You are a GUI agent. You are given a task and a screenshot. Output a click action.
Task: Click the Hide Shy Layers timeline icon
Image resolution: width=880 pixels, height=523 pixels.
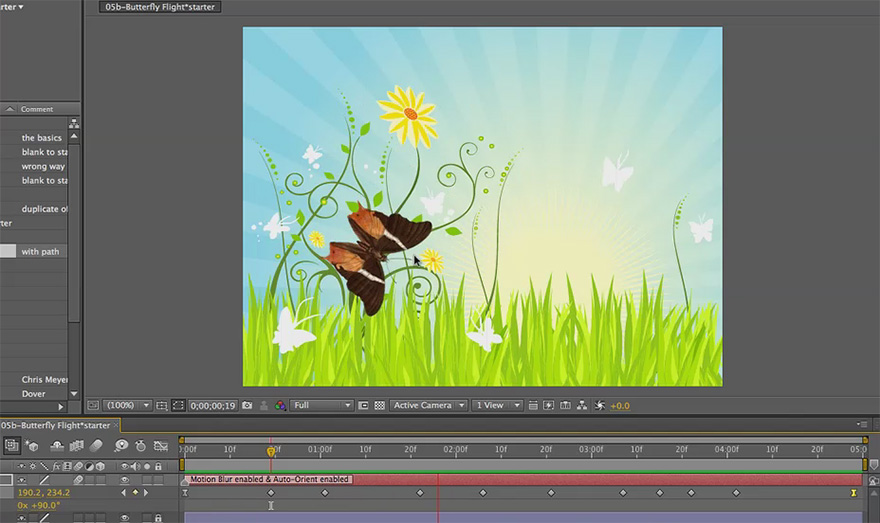pos(57,446)
